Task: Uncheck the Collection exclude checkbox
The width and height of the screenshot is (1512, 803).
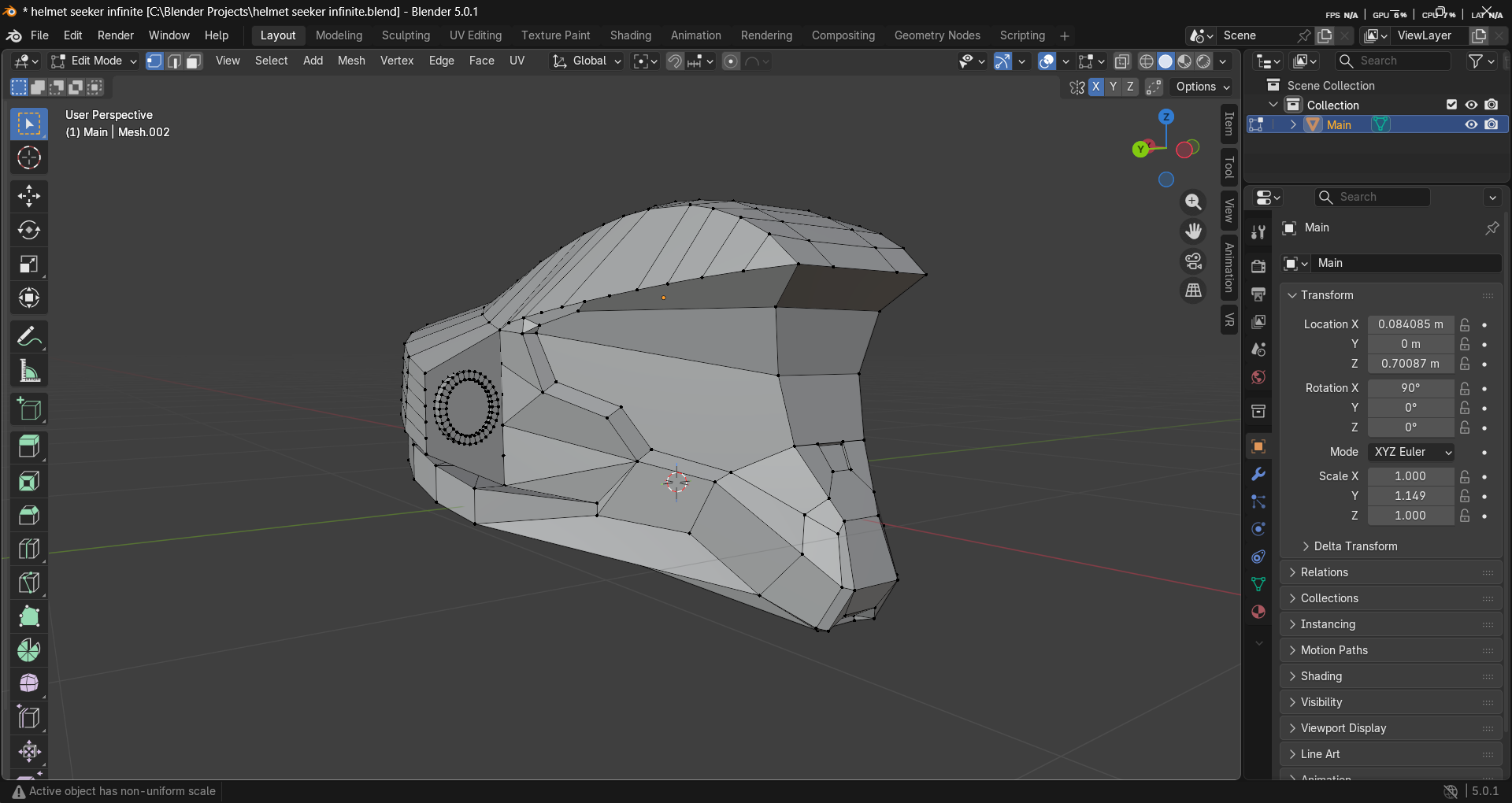Action: [x=1451, y=105]
